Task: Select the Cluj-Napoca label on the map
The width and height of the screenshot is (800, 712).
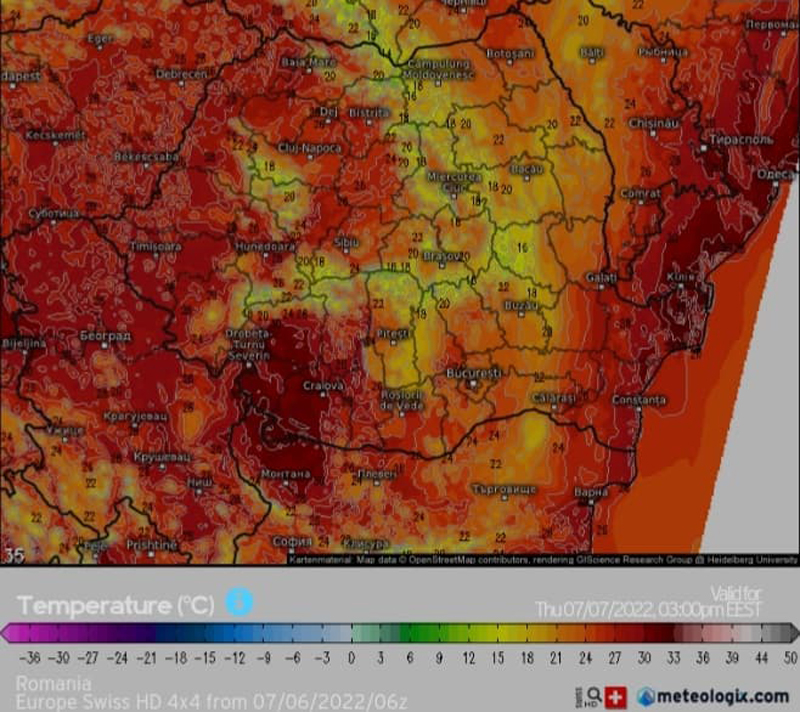Action: click(309, 148)
